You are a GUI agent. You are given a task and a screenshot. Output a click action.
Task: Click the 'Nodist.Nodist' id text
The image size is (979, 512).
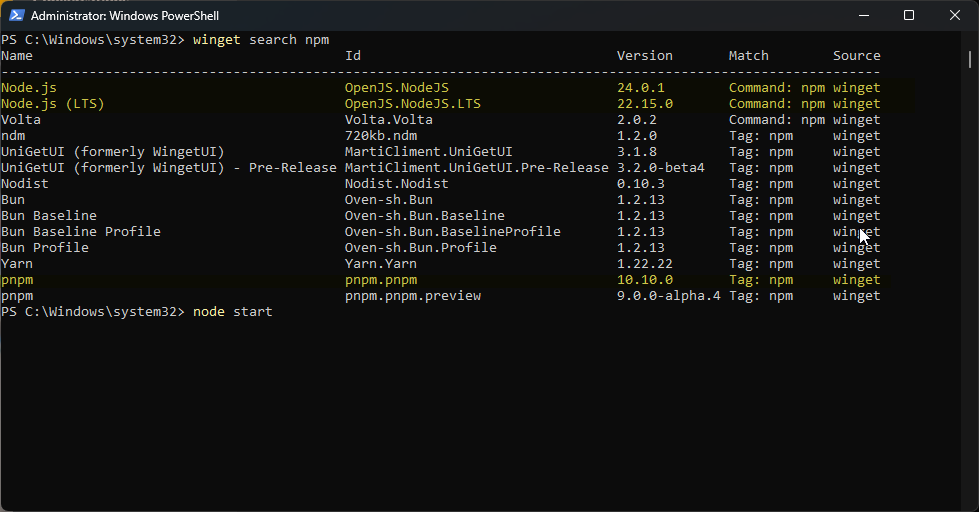397,184
